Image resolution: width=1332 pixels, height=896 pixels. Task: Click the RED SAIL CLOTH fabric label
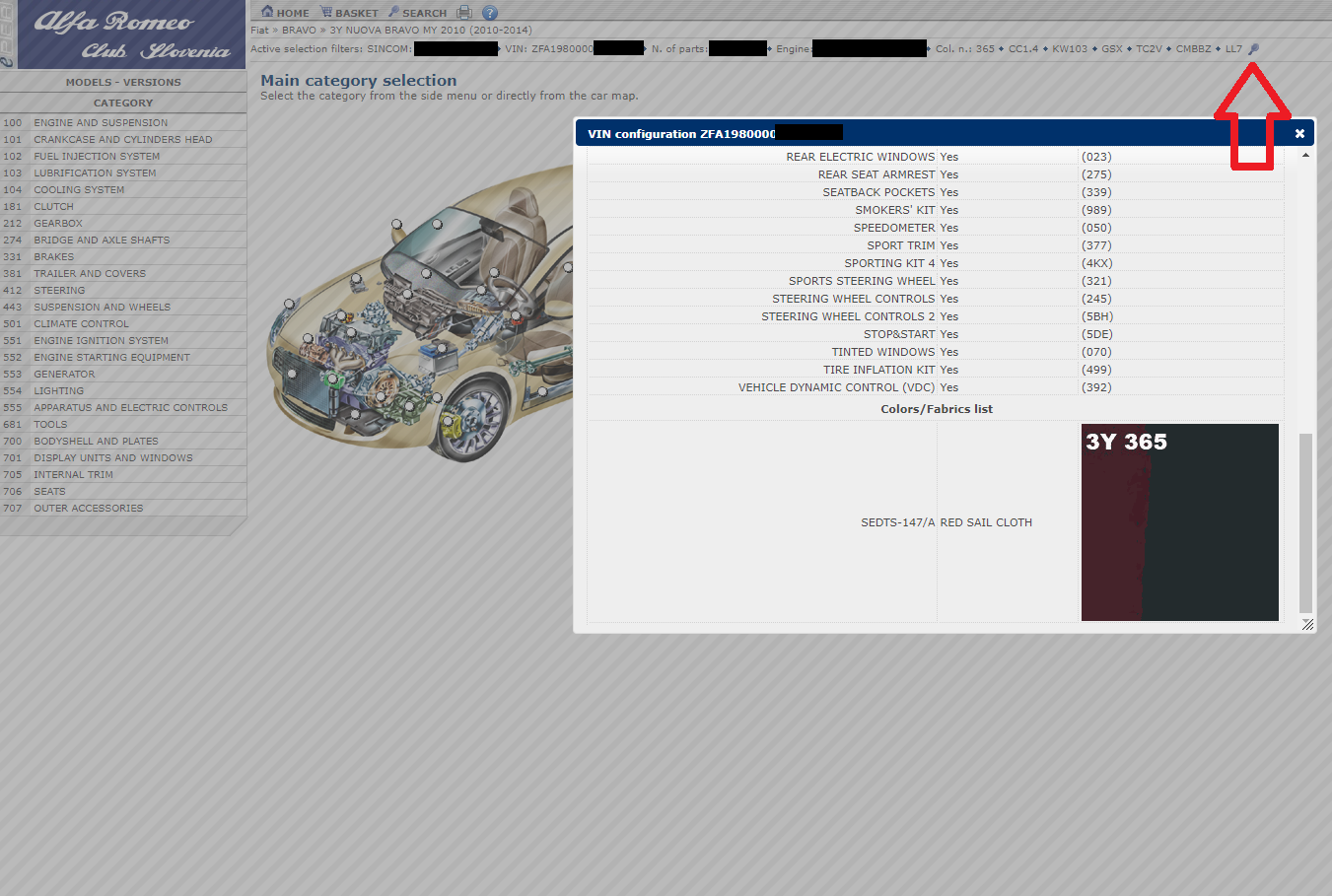tap(986, 522)
